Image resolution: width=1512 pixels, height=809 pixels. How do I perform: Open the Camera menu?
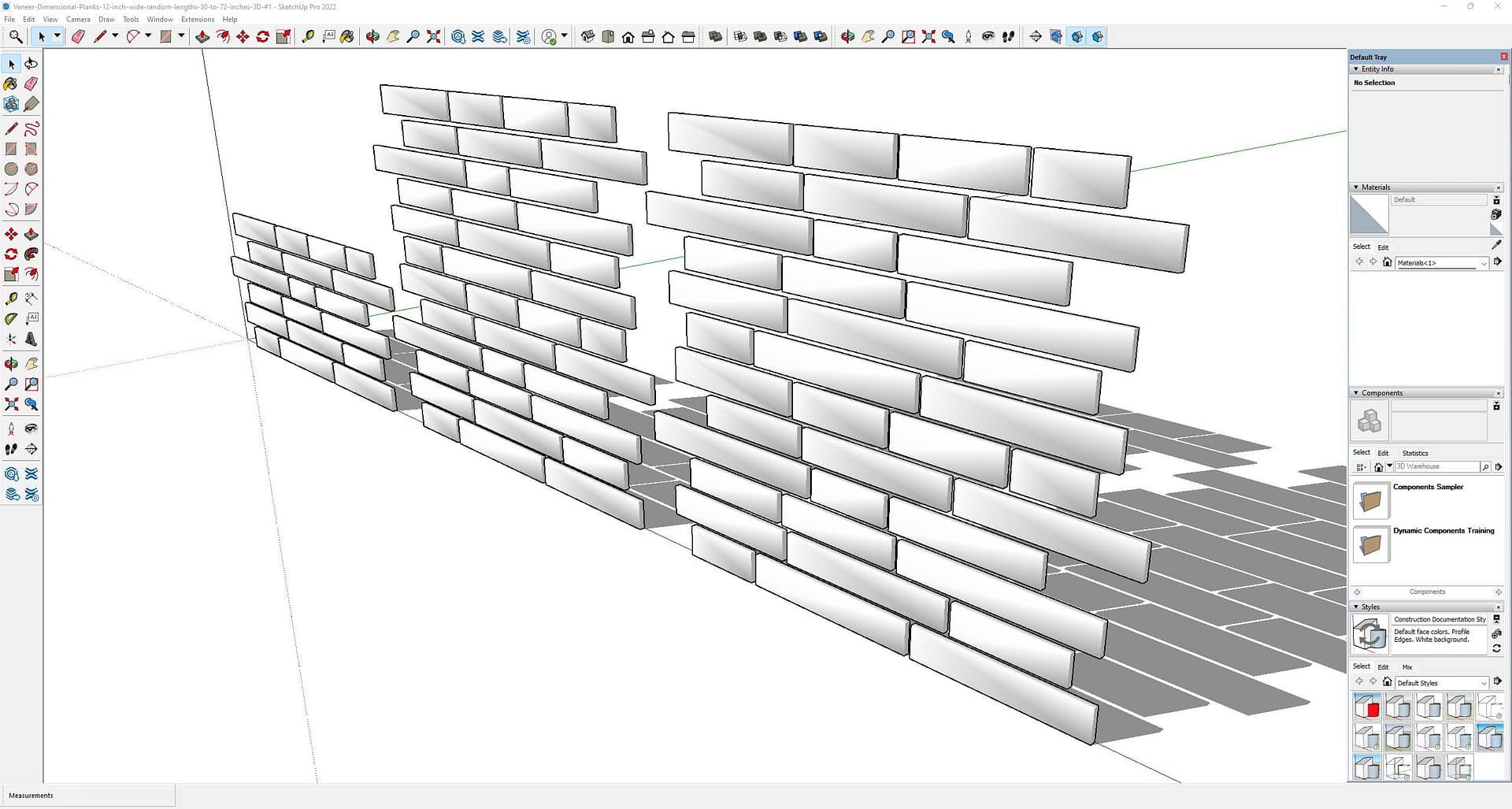point(78,20)
